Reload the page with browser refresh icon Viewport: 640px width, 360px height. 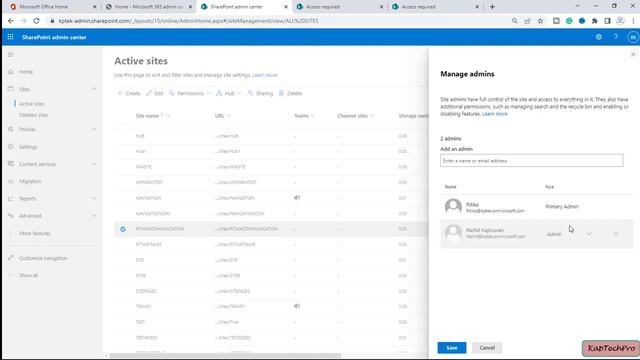pos(36,21)
